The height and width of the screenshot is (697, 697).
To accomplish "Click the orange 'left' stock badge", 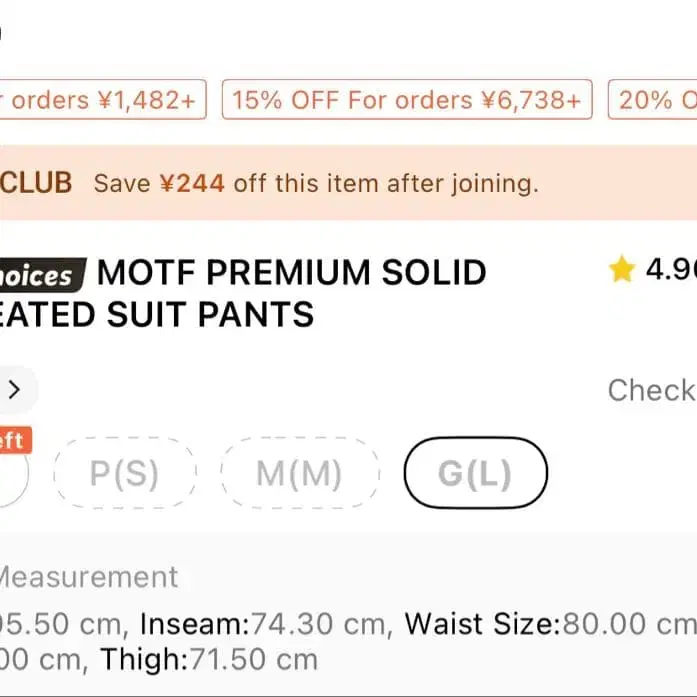I will click(13, 441).
